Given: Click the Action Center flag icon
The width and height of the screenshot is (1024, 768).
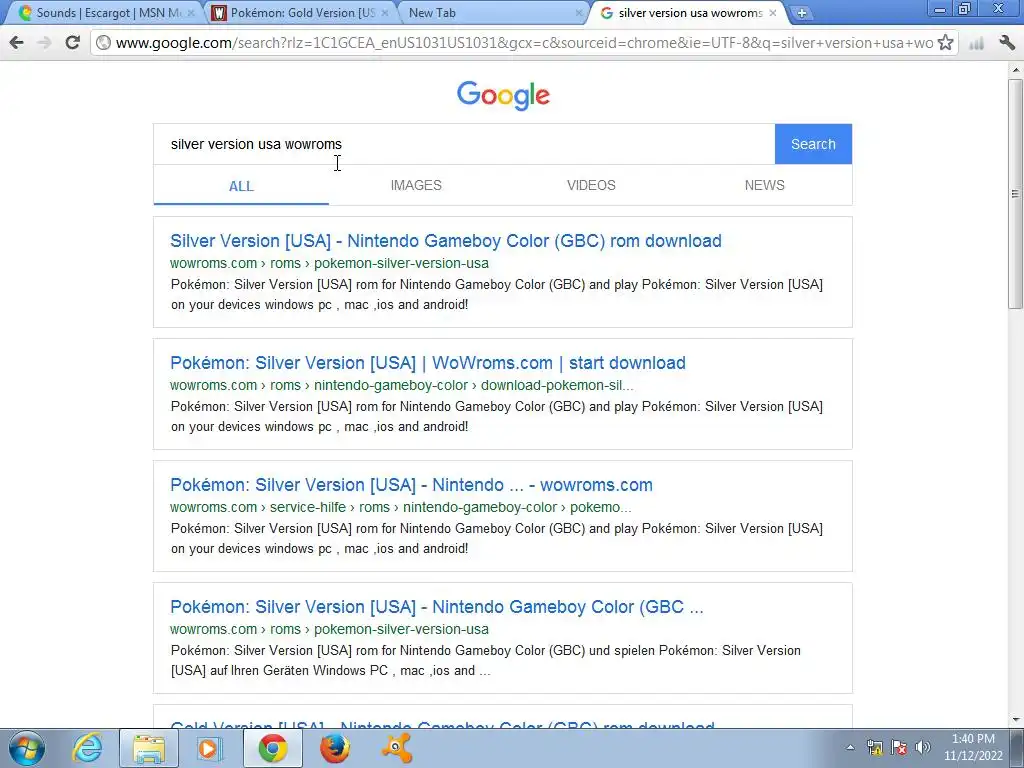Looking at the screenshot, I should pos(899,748).
